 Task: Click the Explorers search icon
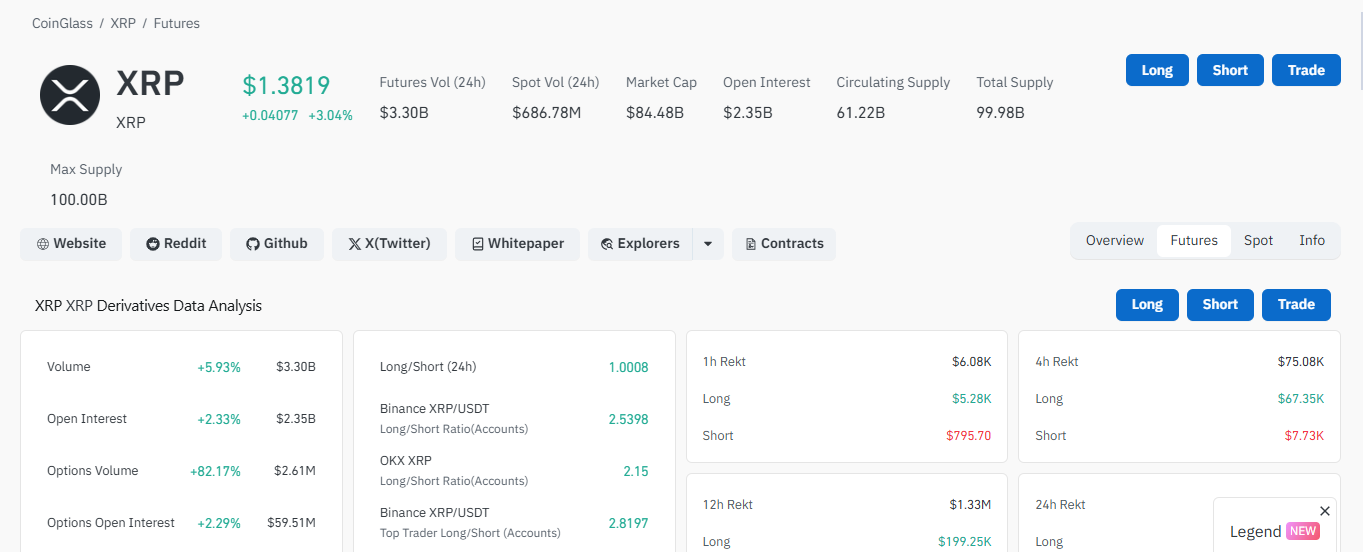607,244
